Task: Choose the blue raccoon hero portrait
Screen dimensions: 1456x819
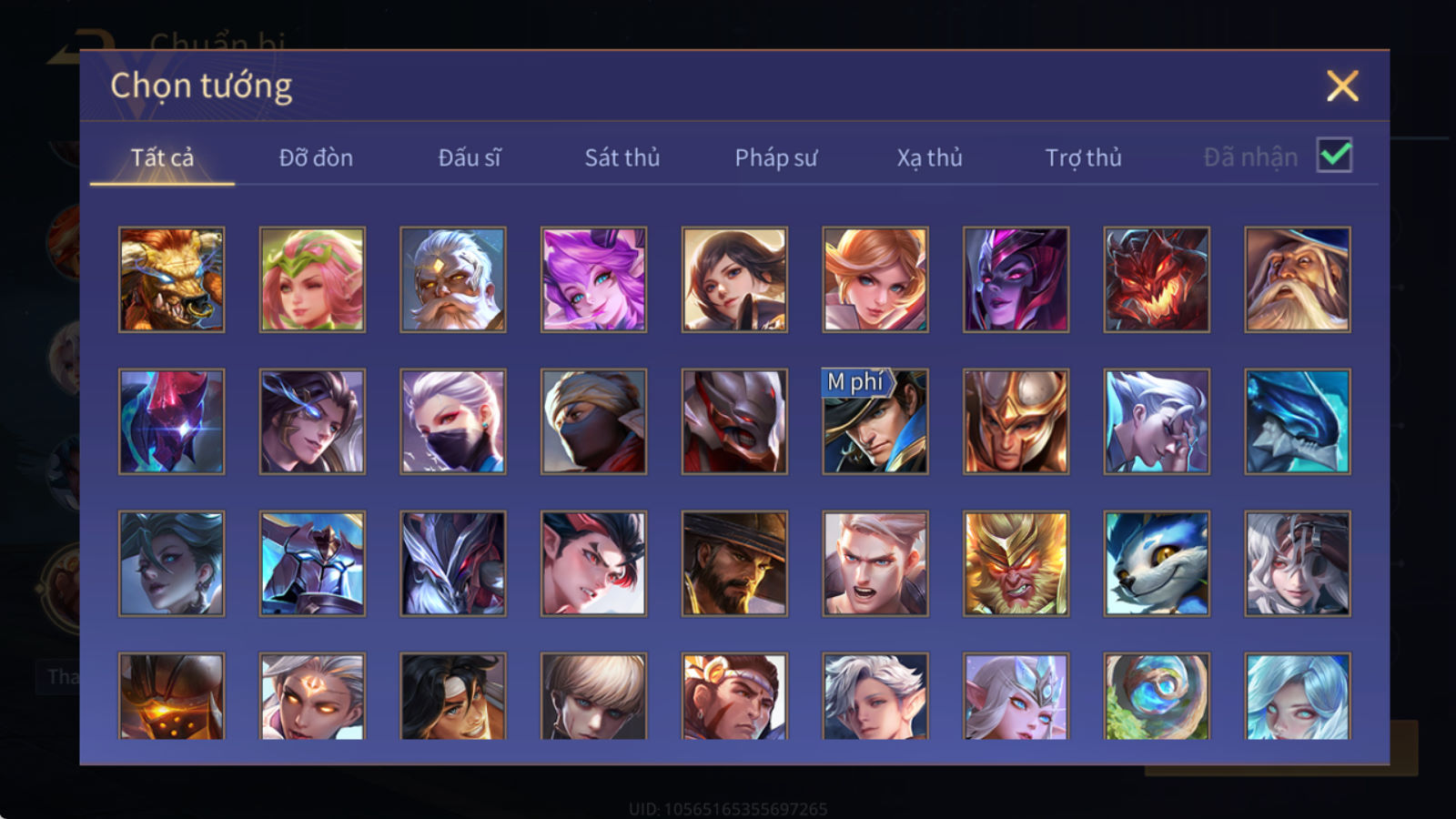Action: [1157, 563]
